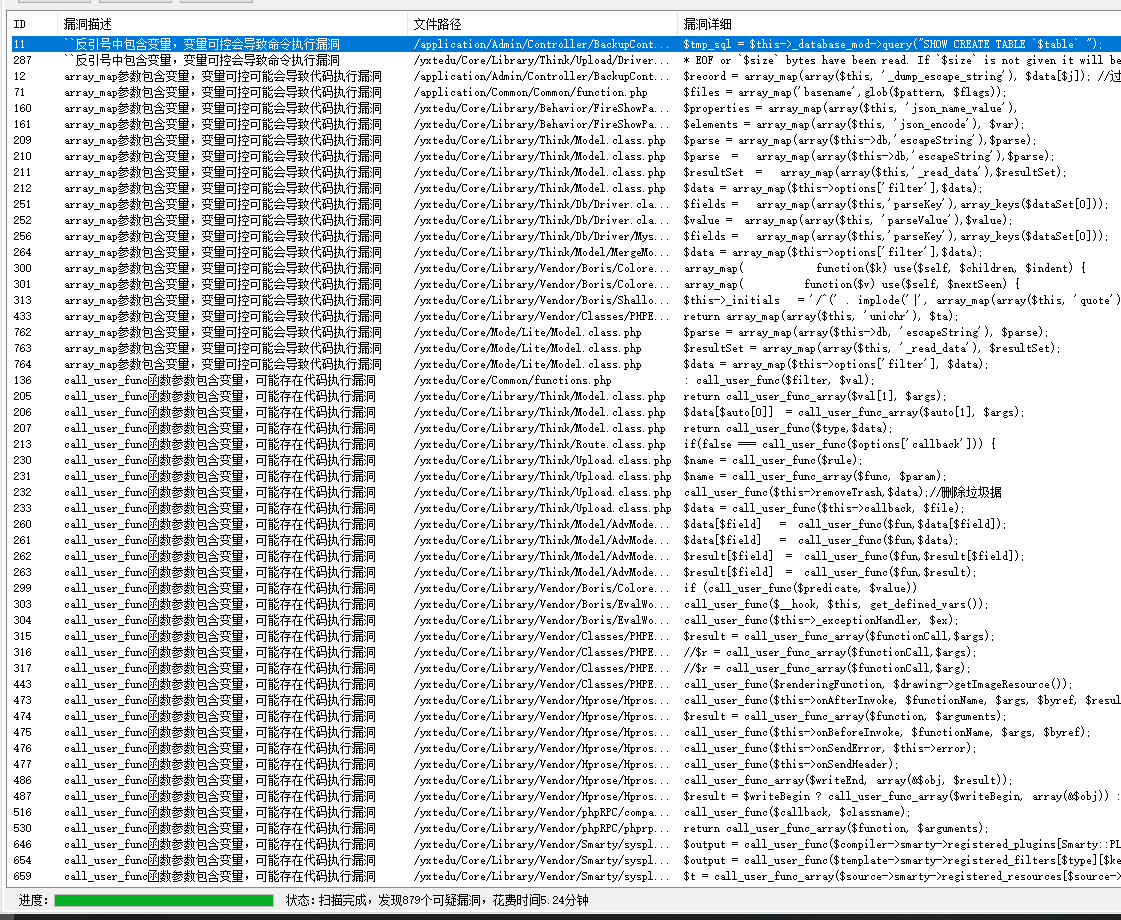This screenshot has width=1121, height=920.
Task: Click detail starting with $this->_initials
Action: [902, 300]
